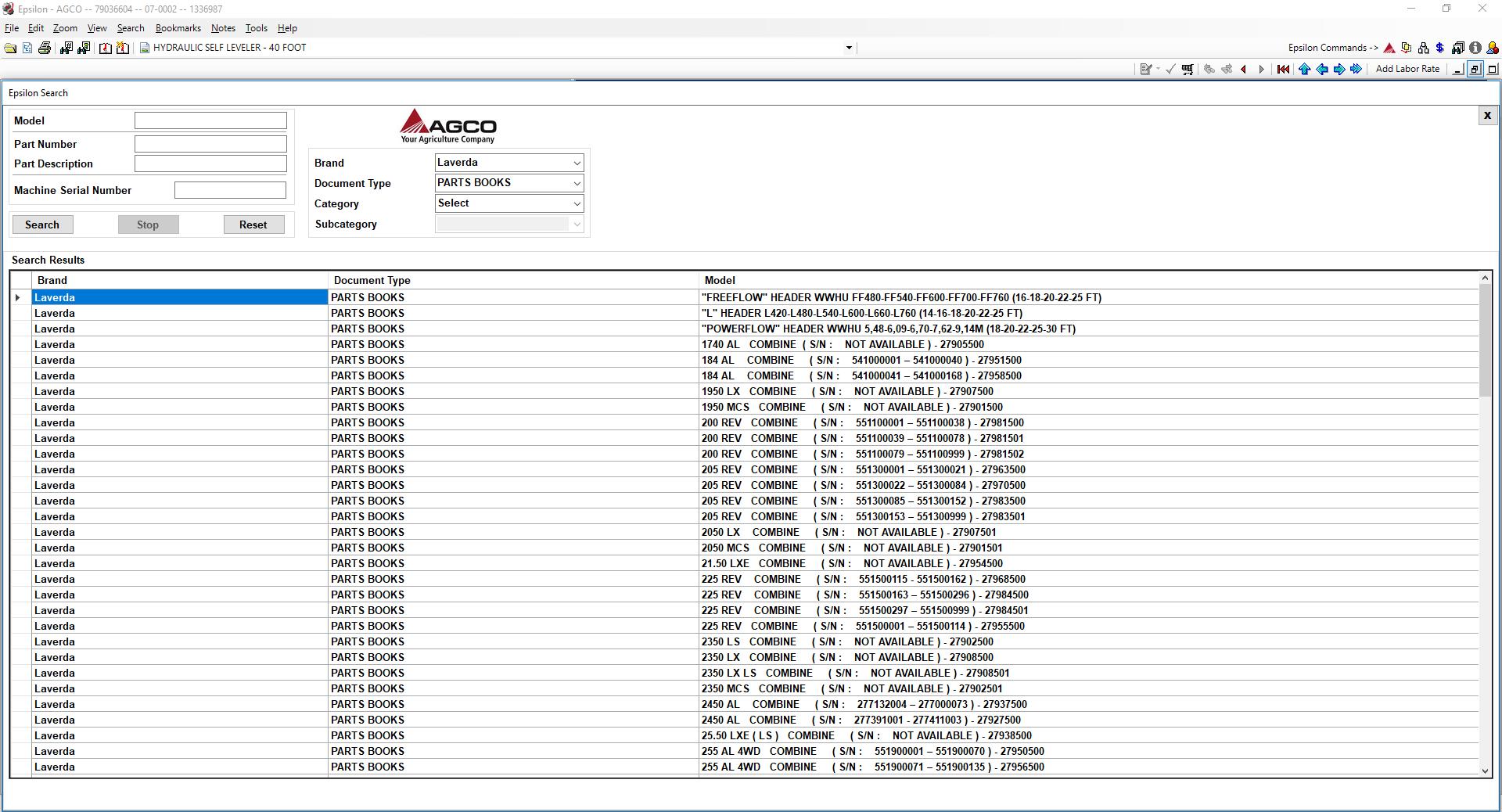Click the Reset button
The height and width of the screenshot is (812, 1502).
[253, 225]
